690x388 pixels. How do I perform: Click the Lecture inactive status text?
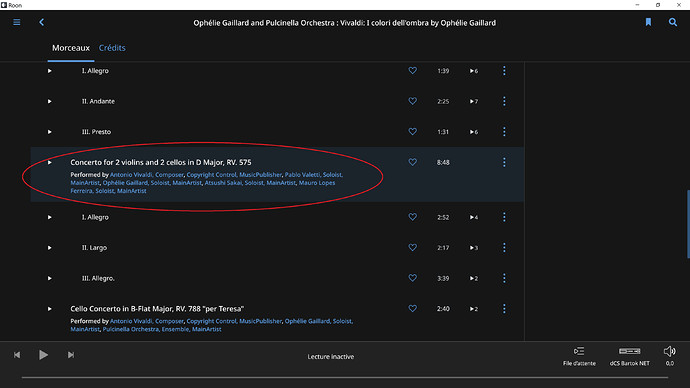(x=330, y=357)
